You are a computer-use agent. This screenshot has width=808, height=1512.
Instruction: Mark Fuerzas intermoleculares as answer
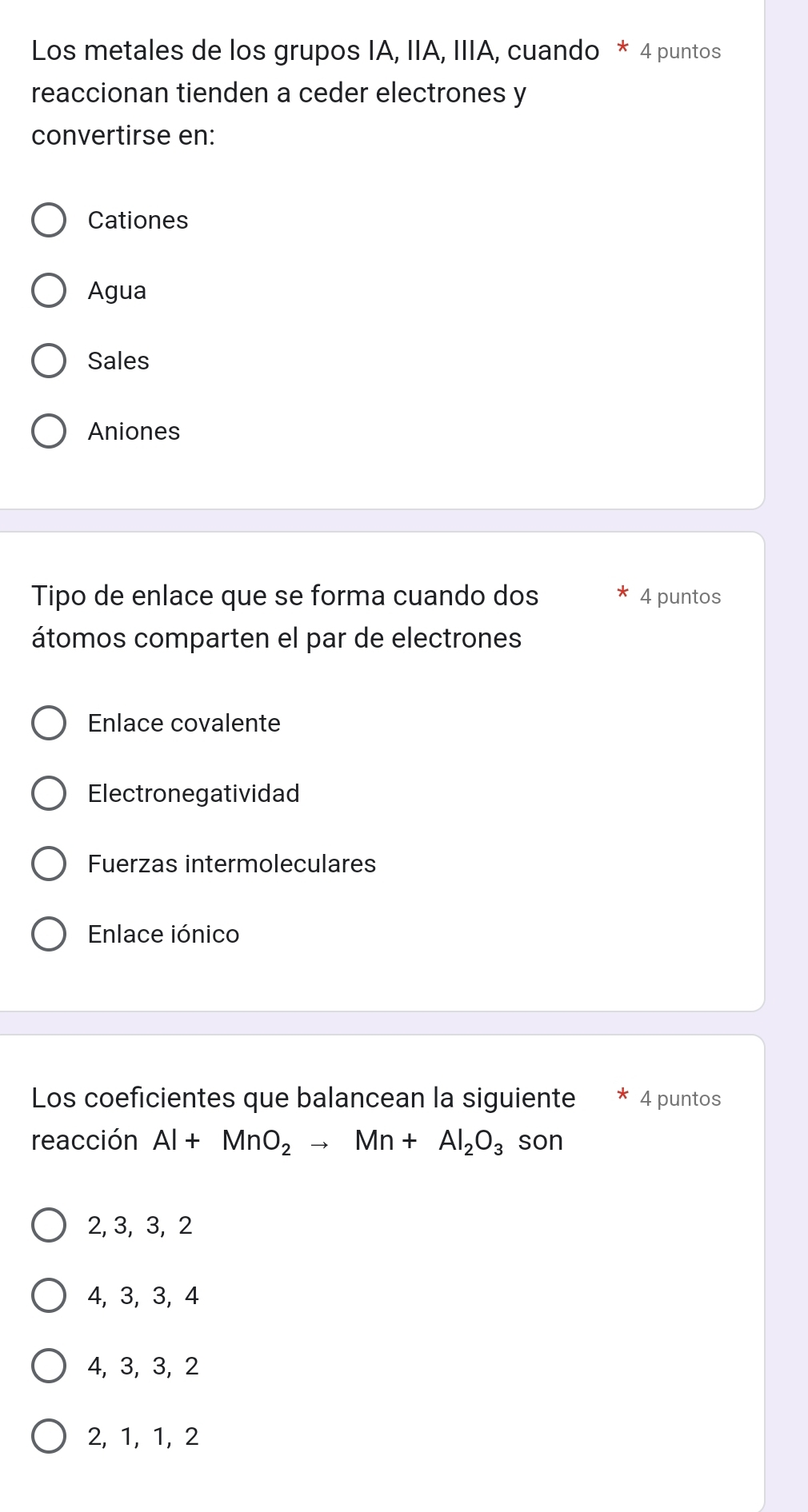pyautogui.click(x=49, y=864)
